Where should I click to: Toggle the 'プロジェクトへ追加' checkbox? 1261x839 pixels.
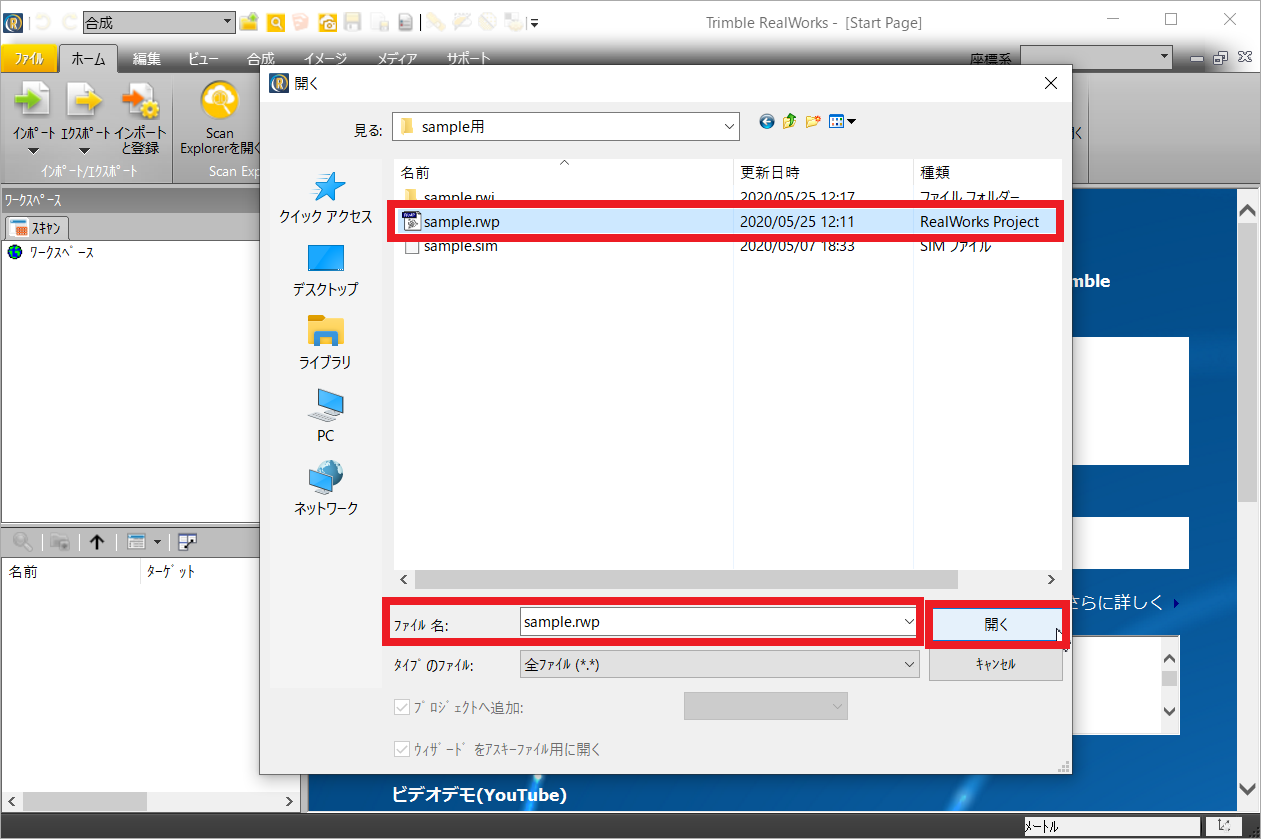pyautogui.click(x=403, y=708)
